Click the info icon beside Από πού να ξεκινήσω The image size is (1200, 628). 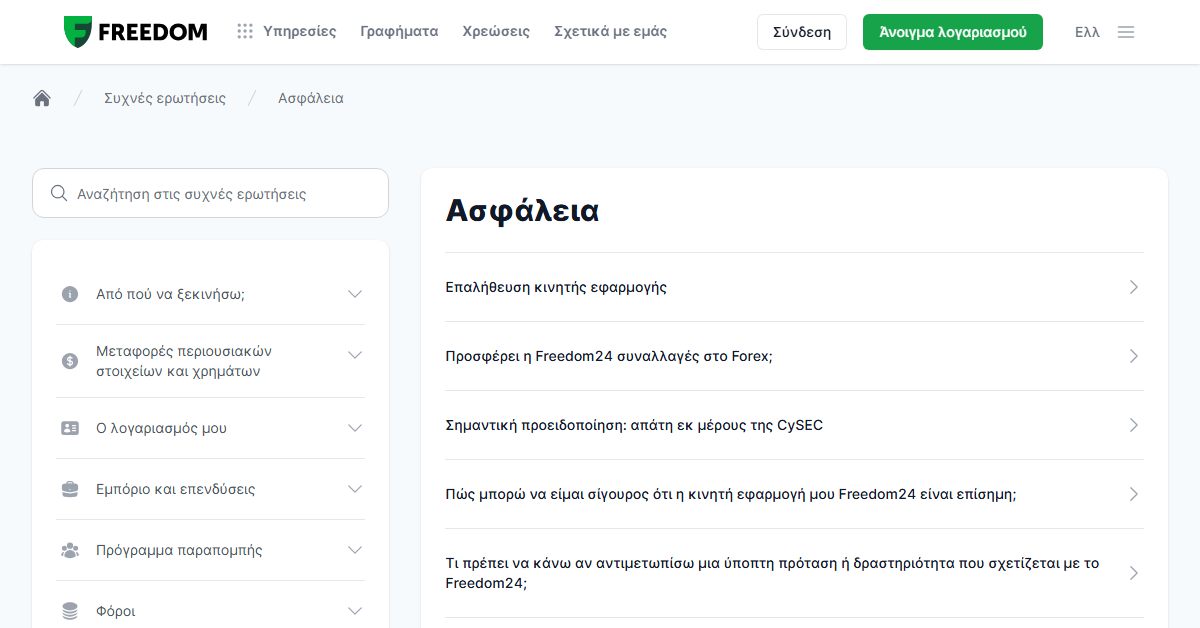click(x=70, y=294)
